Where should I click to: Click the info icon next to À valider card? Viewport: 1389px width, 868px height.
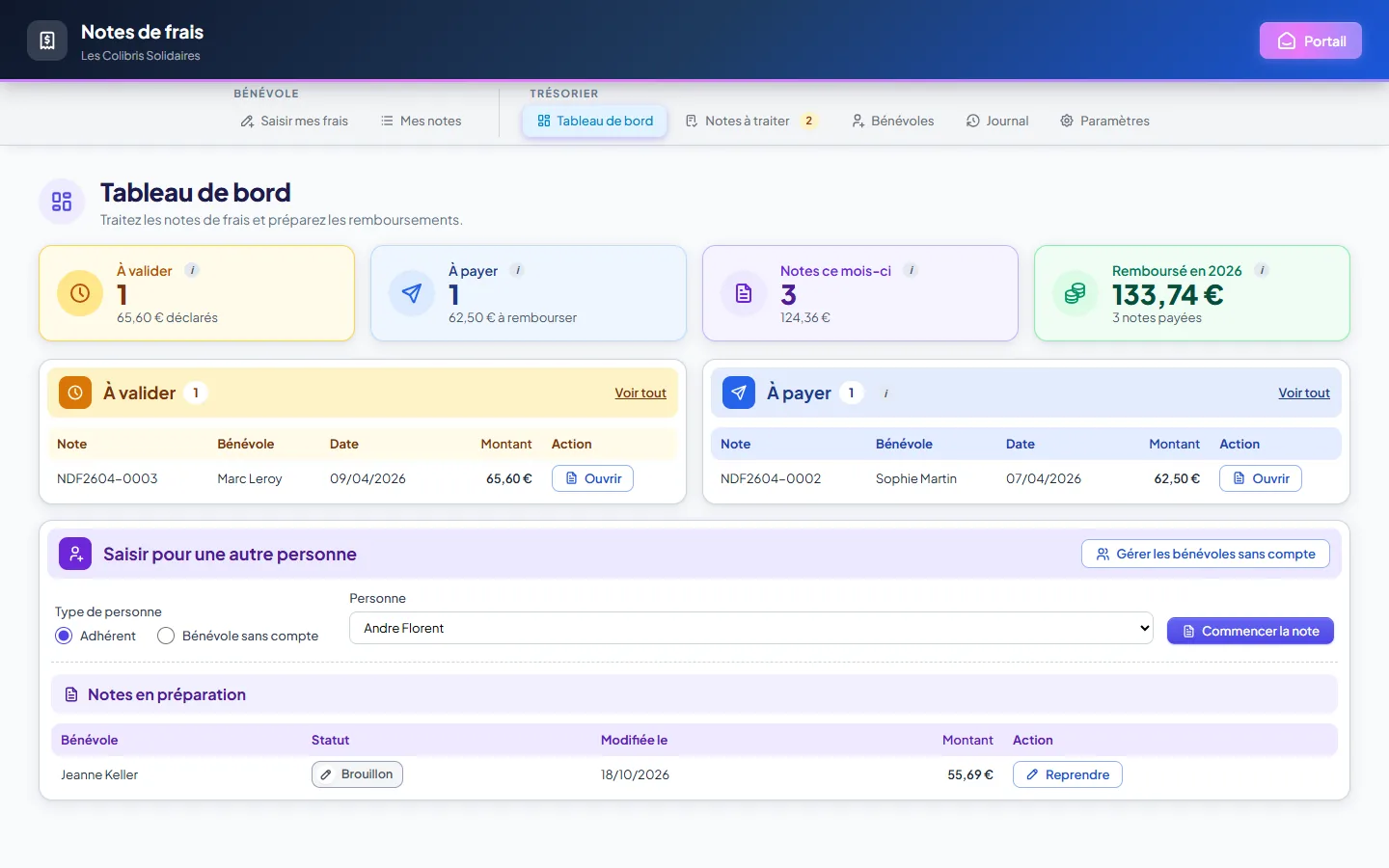(x=192, y=270)
